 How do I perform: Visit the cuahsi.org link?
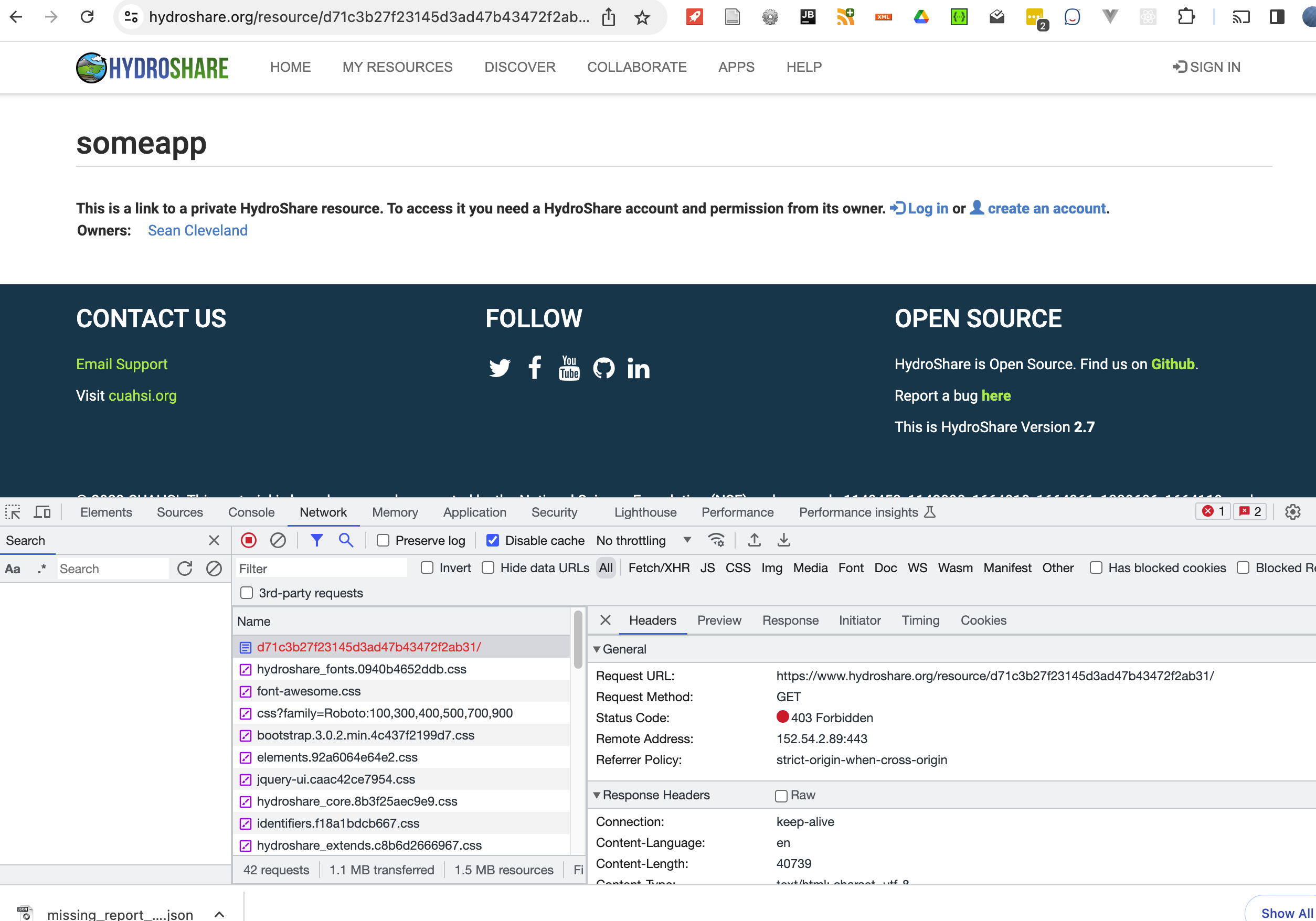(x=142, y=396)
